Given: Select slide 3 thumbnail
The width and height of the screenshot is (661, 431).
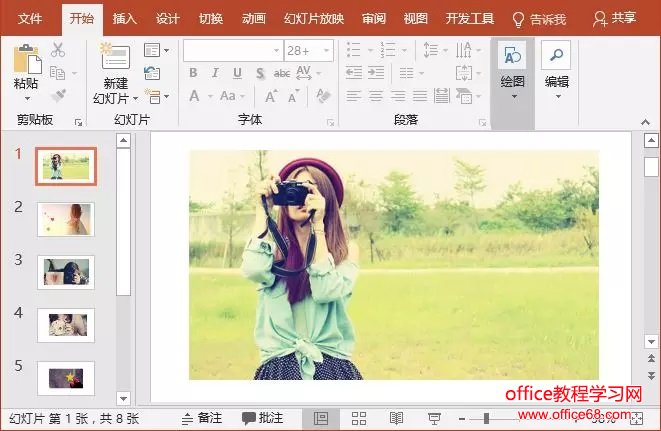Looking at the screenshot, I should pyautogui.click(x=66, y=271).
